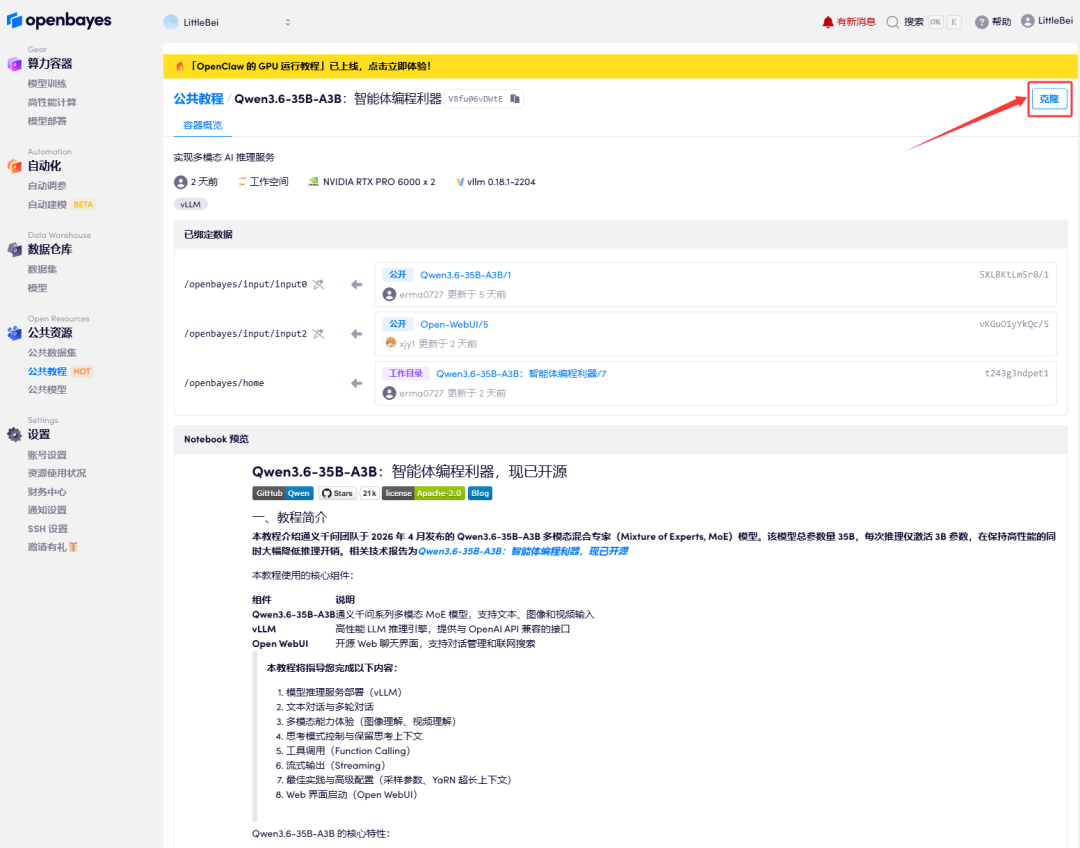Click the new messages bell icon

point(827,22)
